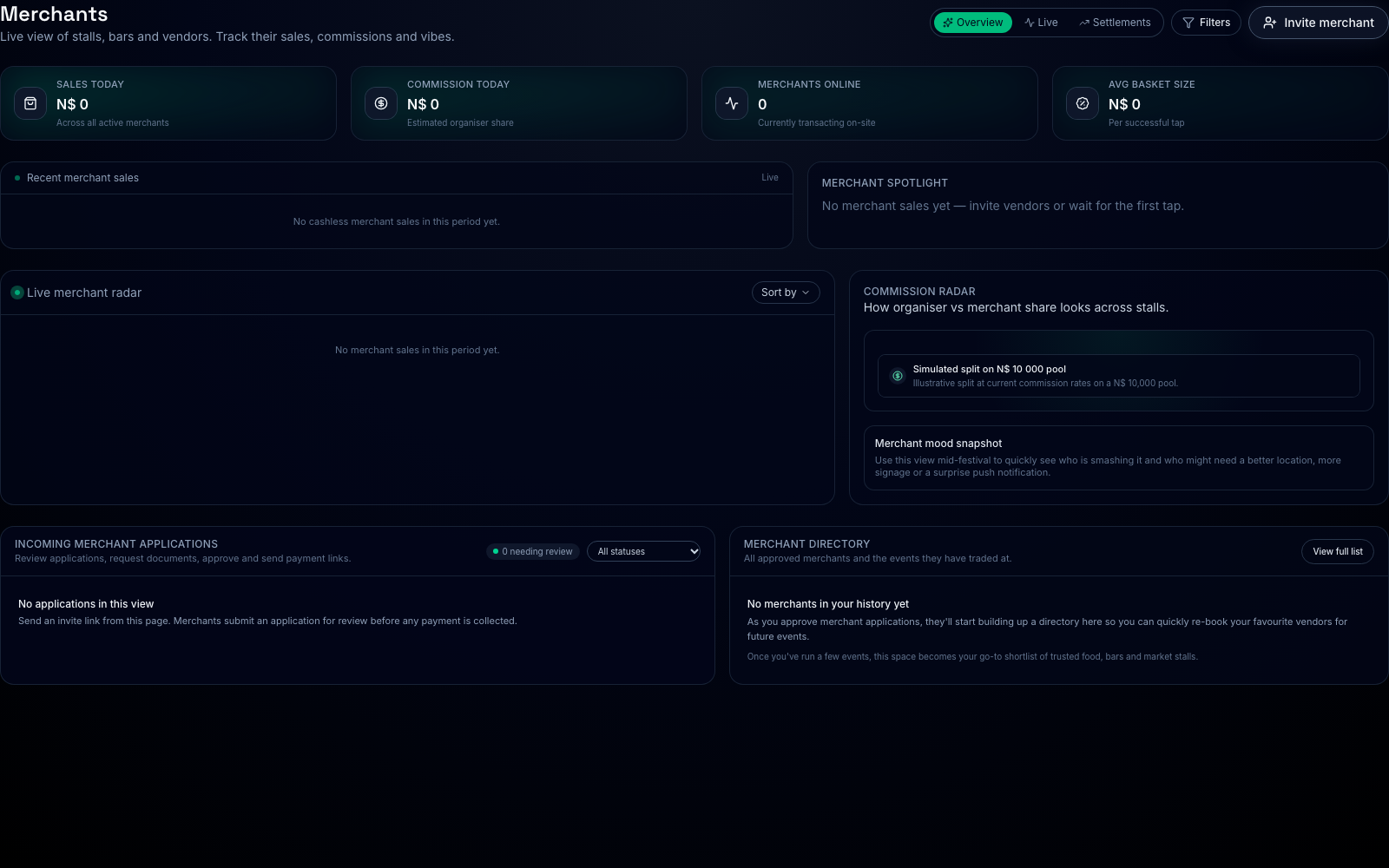Image resolution: width=1389 pixels, height=868 pixels.
Task: Click No cashless merchant sales message
Action: point(397,222)
